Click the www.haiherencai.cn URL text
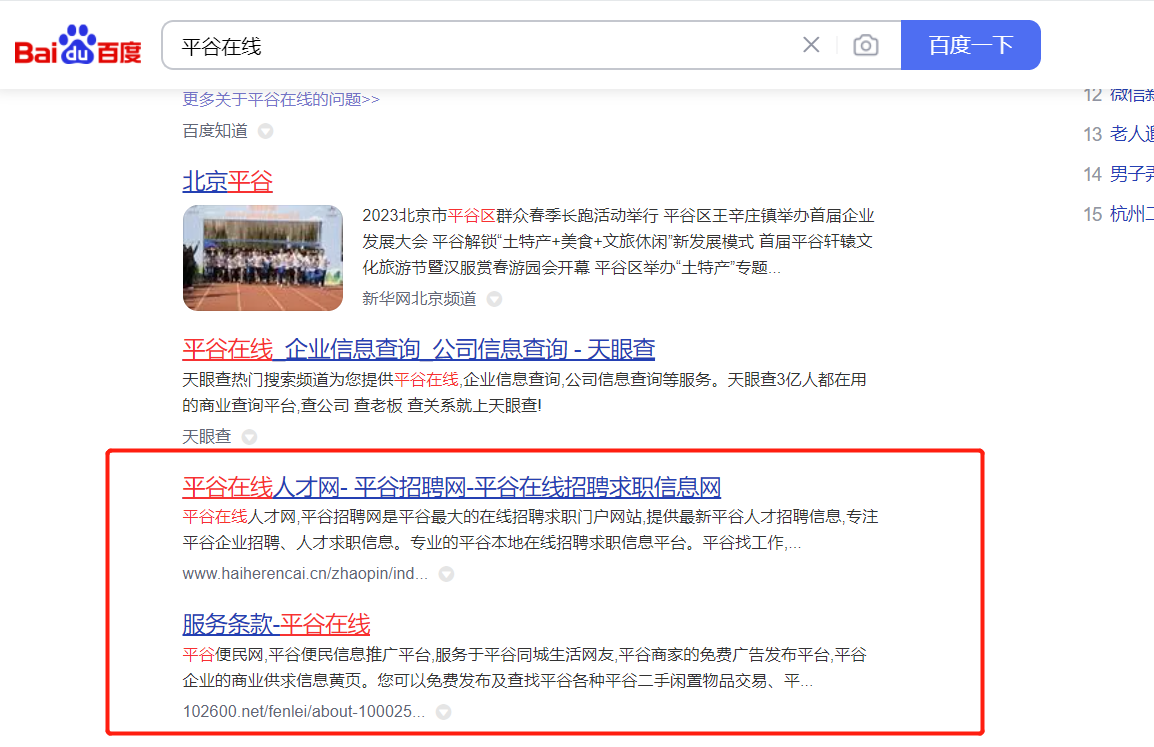Viewport: 1154px width, 747px height. (x=305, y=574)
